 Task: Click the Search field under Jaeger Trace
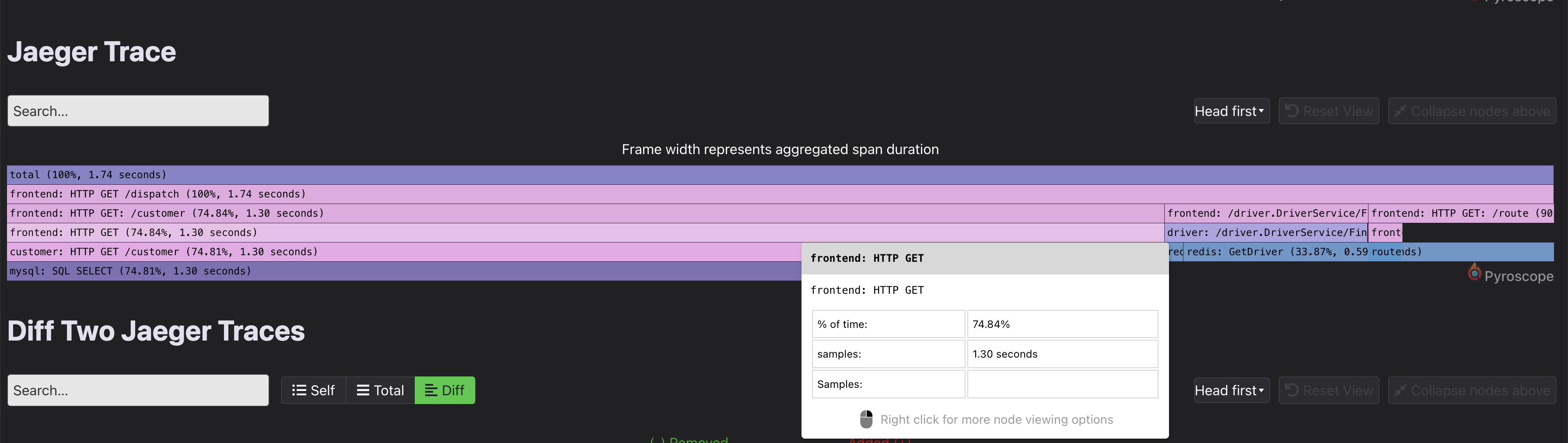(x=137, y=110)
